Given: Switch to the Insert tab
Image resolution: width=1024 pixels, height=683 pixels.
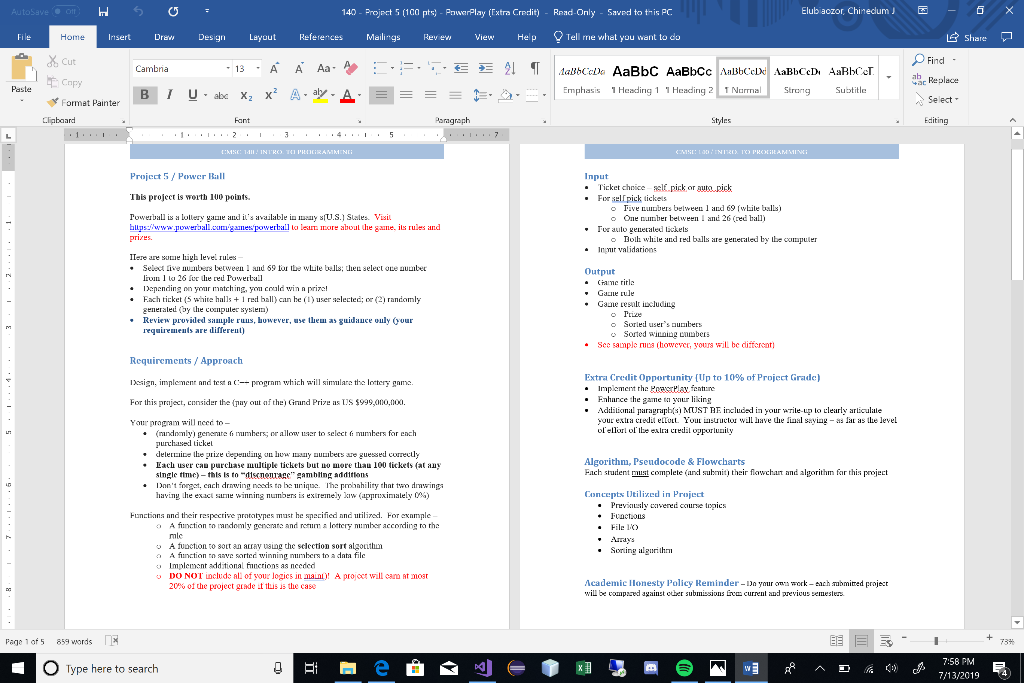Looking at the screenshot, I should pos(120,37).
